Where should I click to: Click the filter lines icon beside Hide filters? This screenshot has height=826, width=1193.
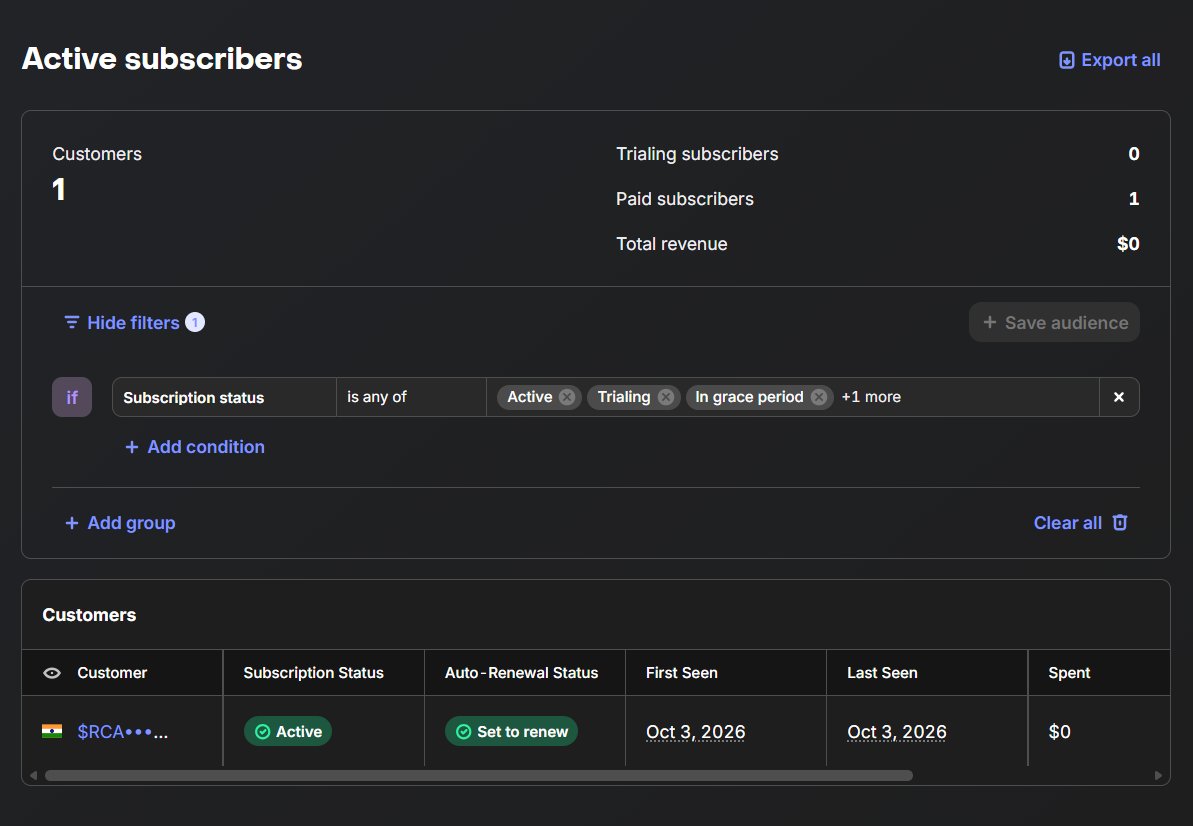tap(72, 322)
